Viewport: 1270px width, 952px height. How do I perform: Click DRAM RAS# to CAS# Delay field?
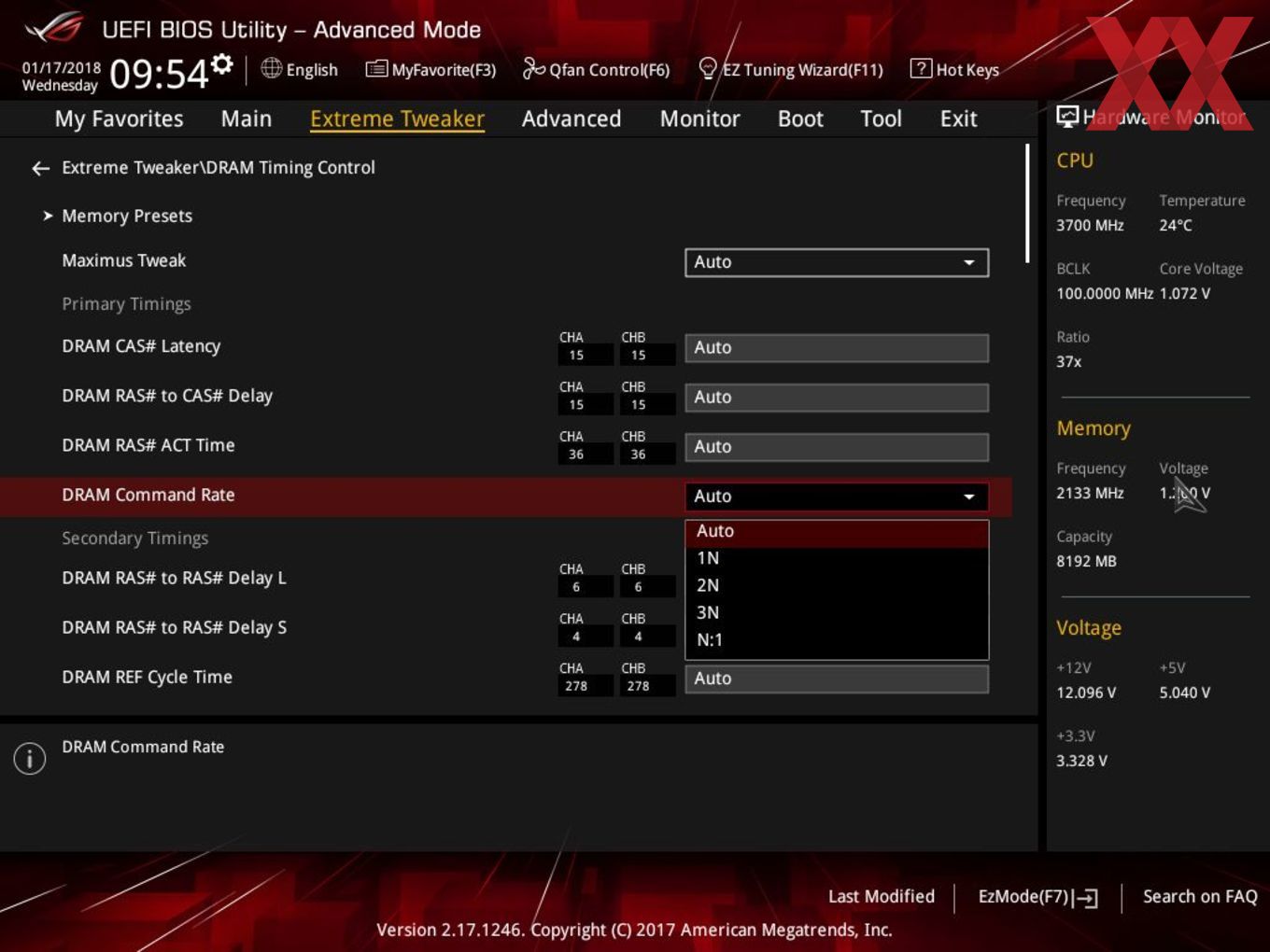tap(837, 397)
